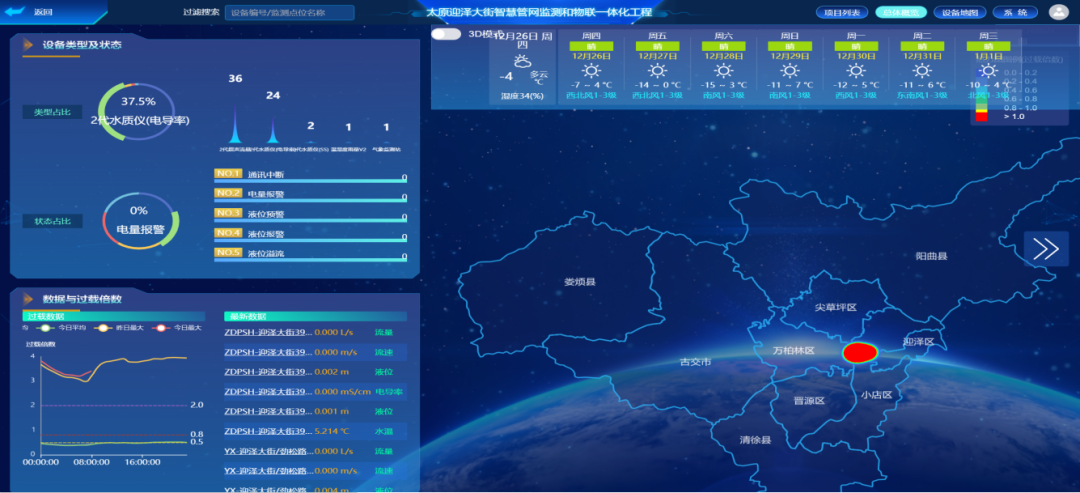The height and width of the screenshot is (493, 1080).
Task: Click the filter search input field
Action: (289, 12)
